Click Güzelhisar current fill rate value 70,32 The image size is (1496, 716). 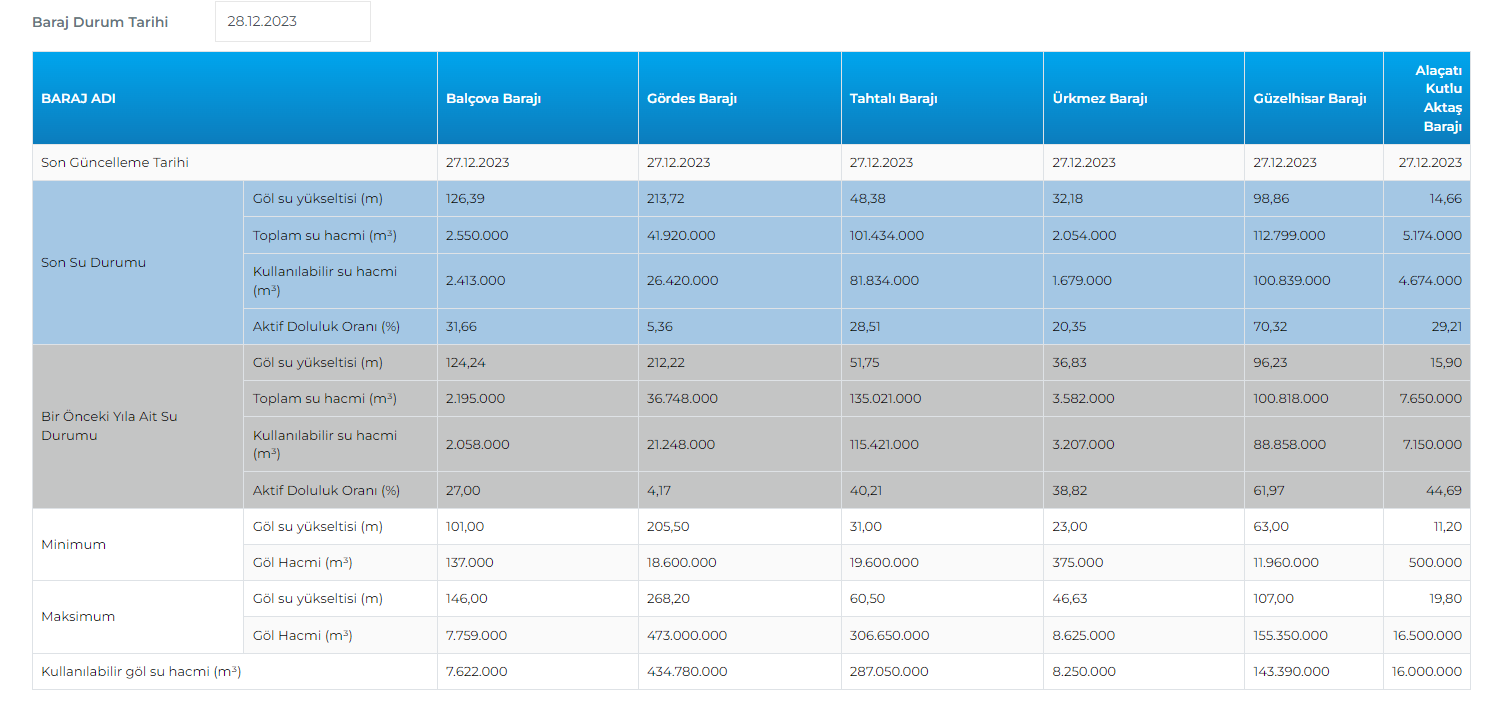pos(1270,327)
